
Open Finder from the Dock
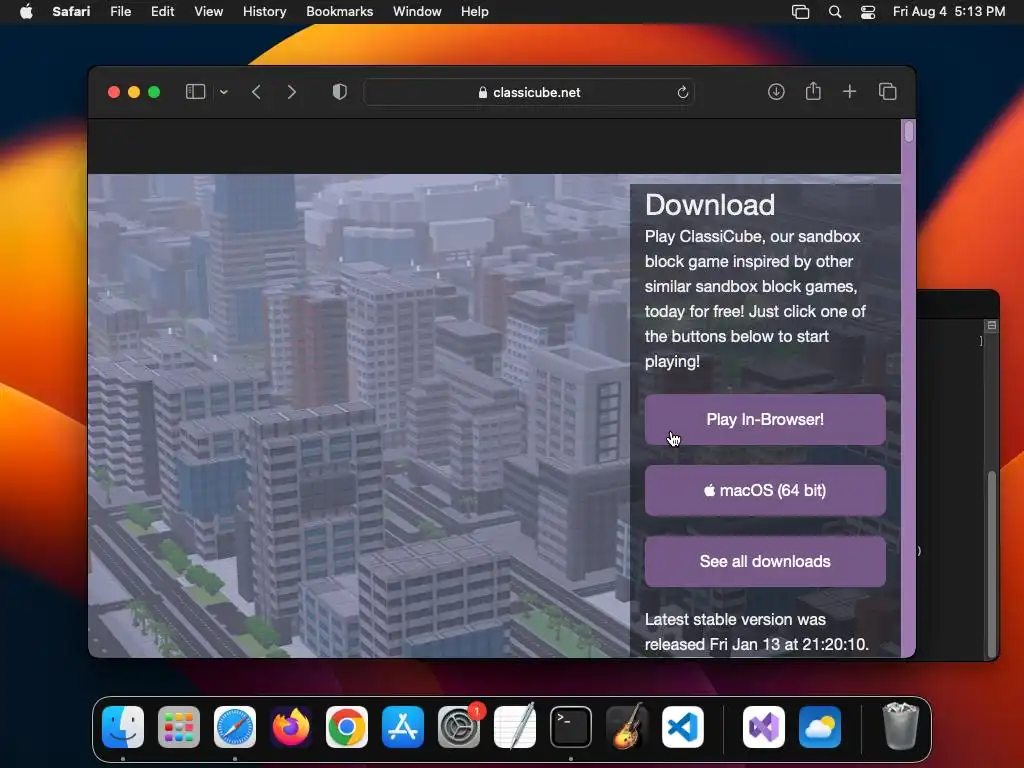[x=123, y=727]
